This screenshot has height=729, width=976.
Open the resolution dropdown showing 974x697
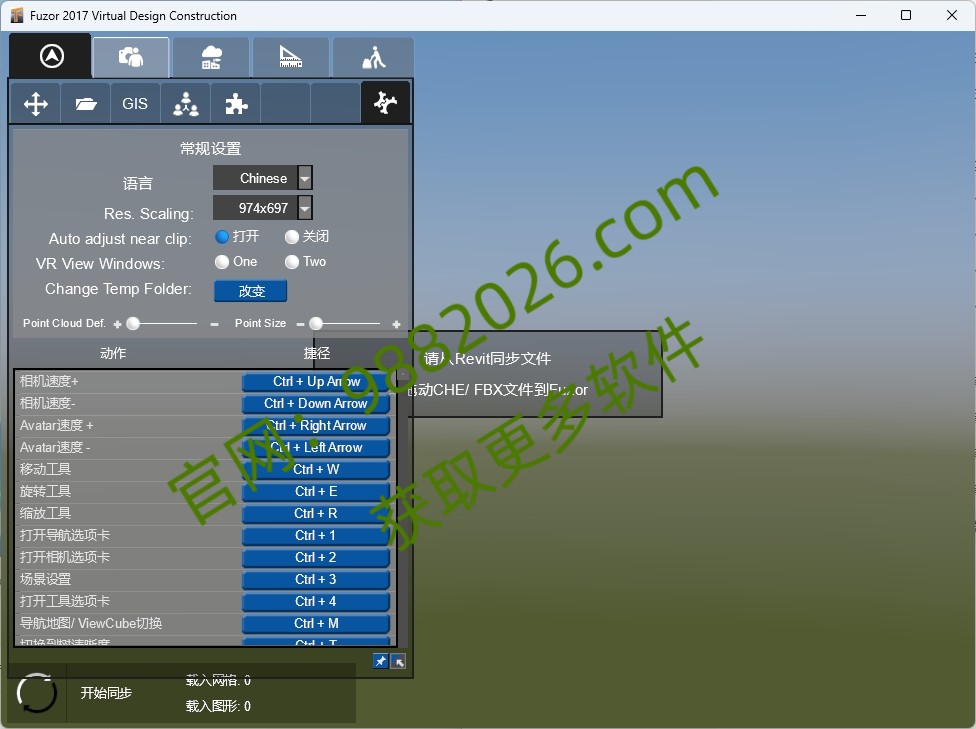[263, 208]
